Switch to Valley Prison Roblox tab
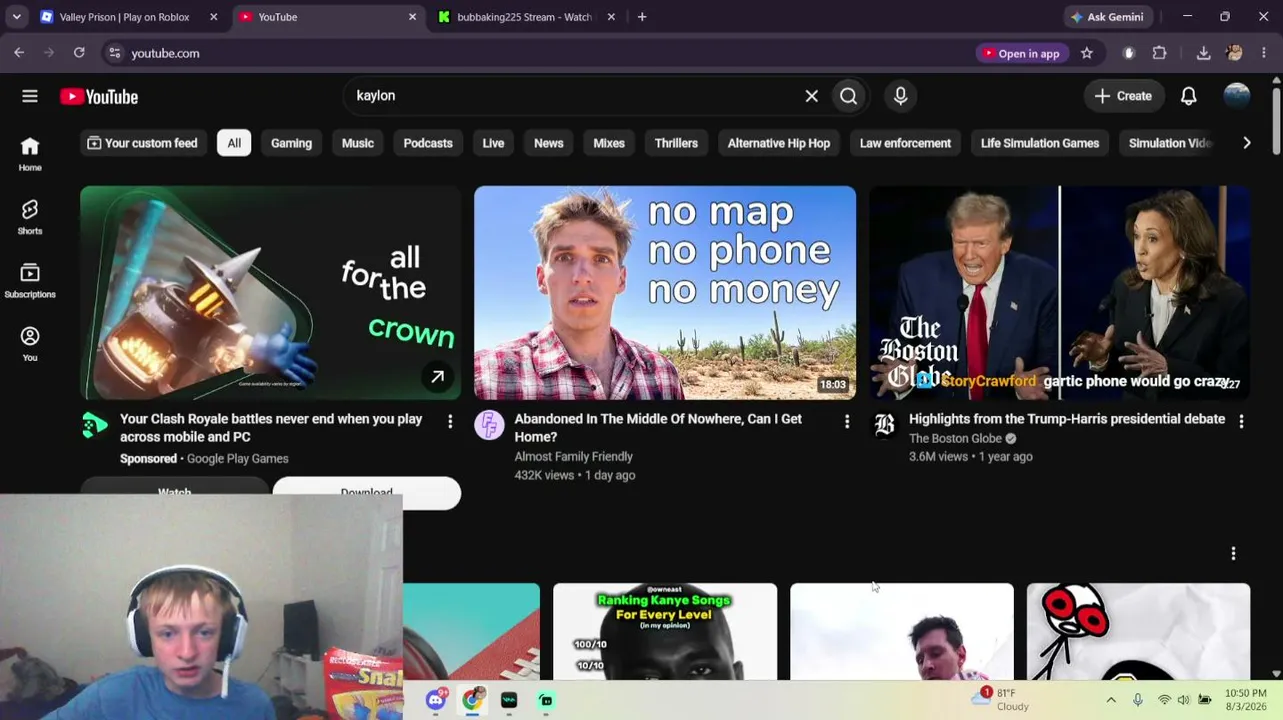The width and height of the screenshot is (1283, 720). click(x=124, y=17)
